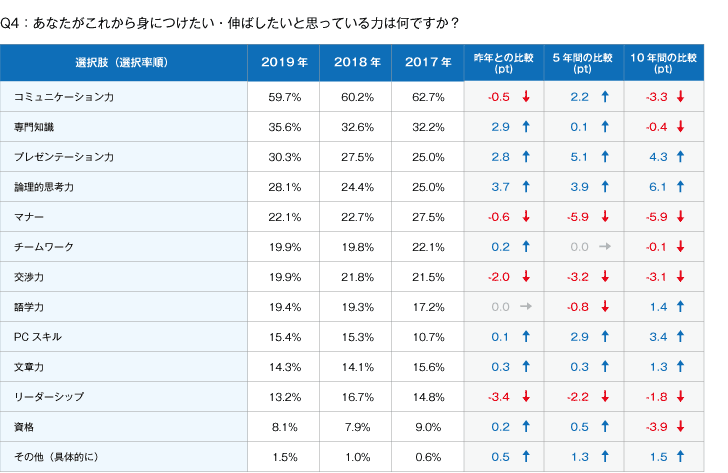
Task: Select the 2018年 column header
Action: point(357,62)
